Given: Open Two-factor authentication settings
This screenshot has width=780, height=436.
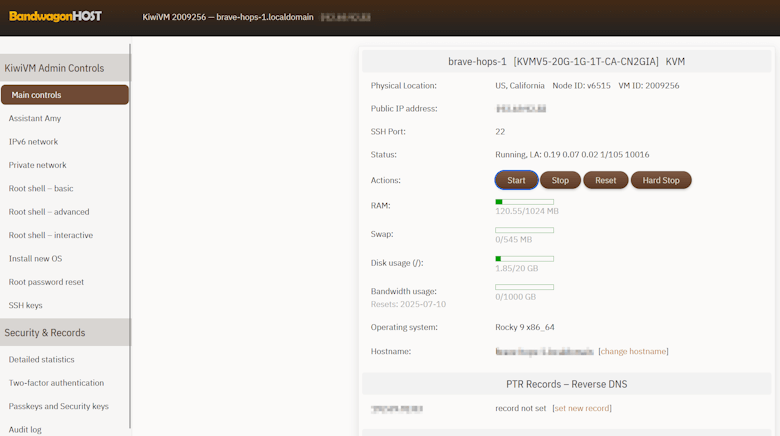Looking at the screenshot, I should [x=56, y=383].
